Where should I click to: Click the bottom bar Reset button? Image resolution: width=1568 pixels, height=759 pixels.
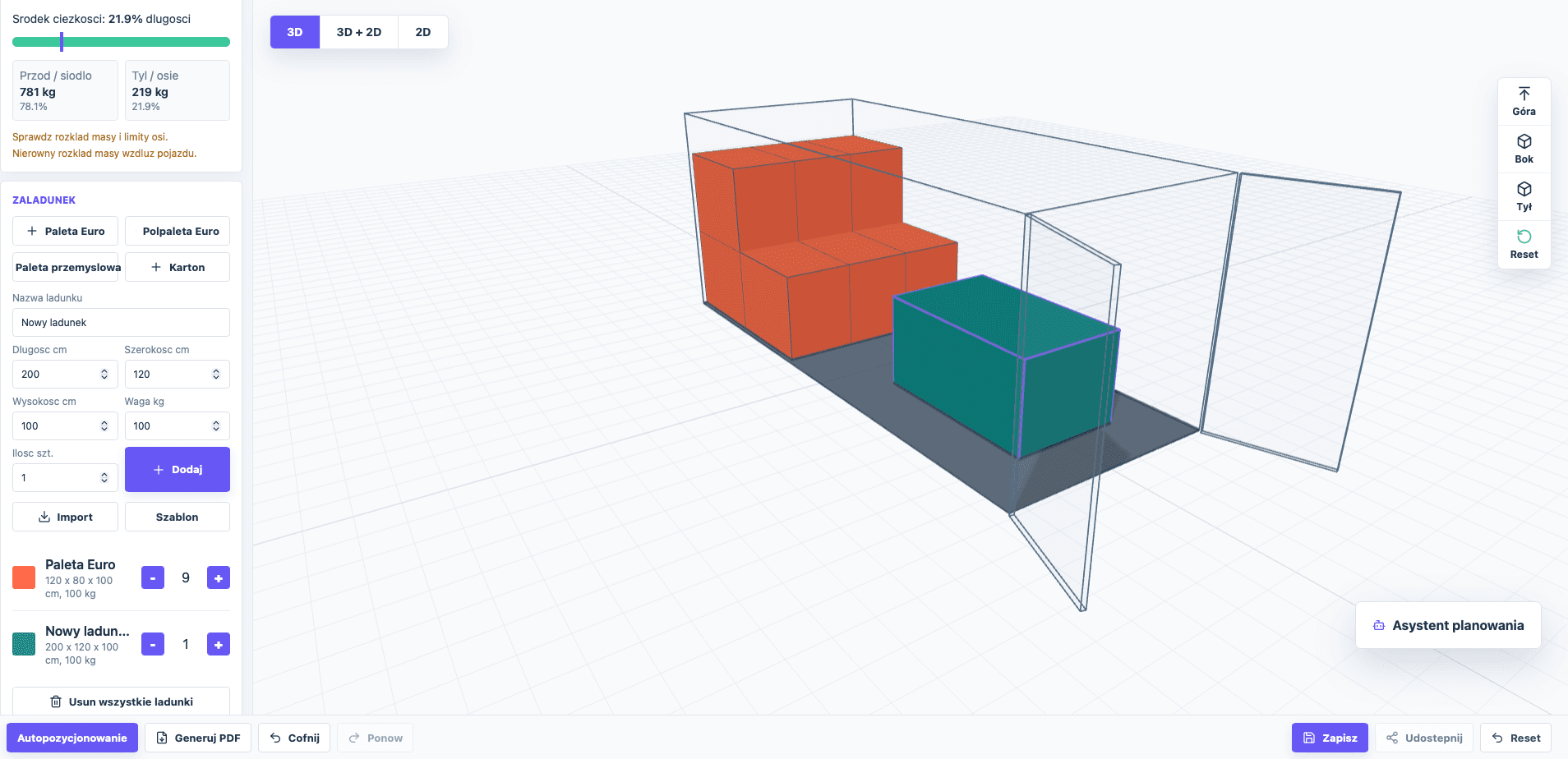[x=1516, y=738]
